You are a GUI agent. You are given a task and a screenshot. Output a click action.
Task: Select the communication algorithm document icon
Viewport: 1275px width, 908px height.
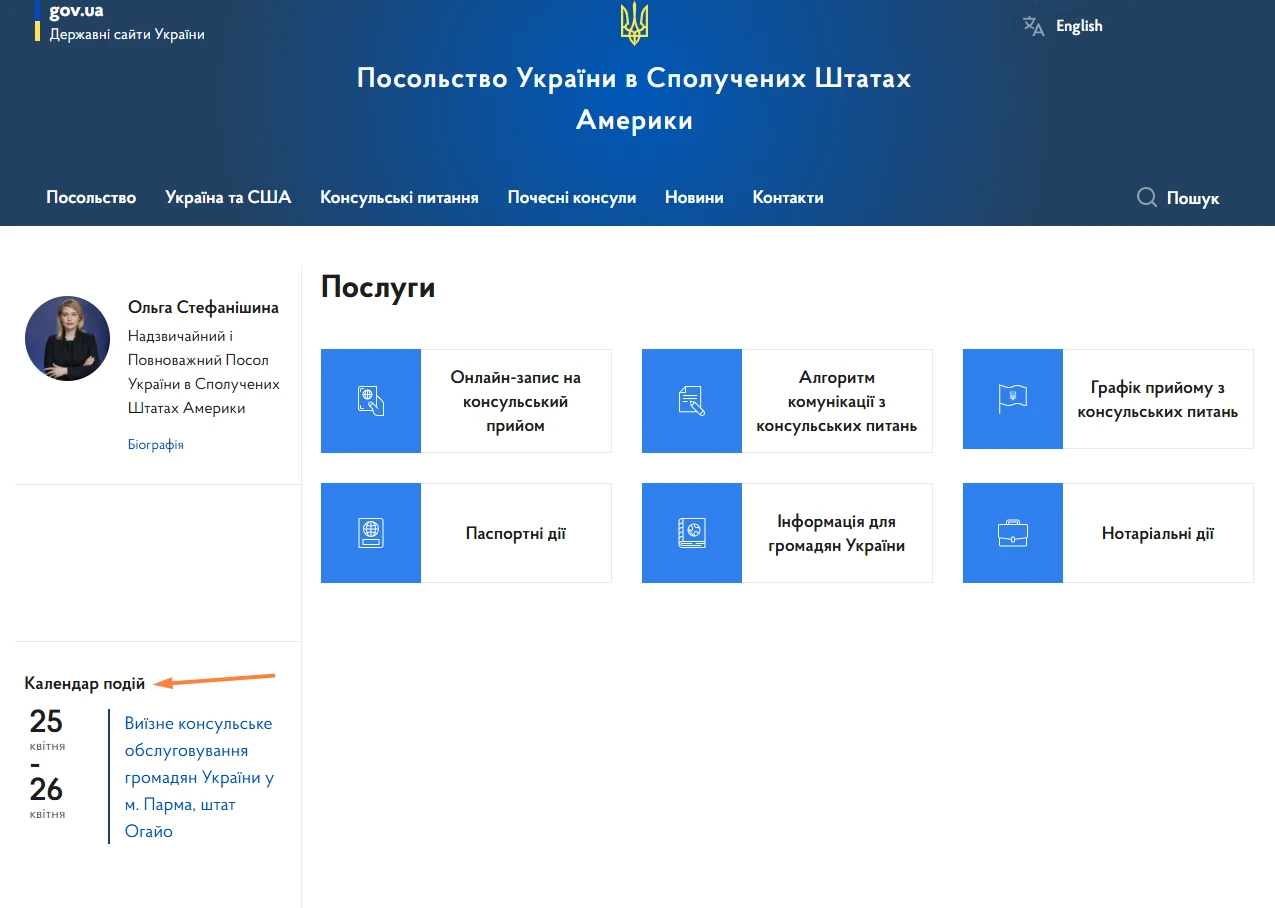click(x=691, y=400)
